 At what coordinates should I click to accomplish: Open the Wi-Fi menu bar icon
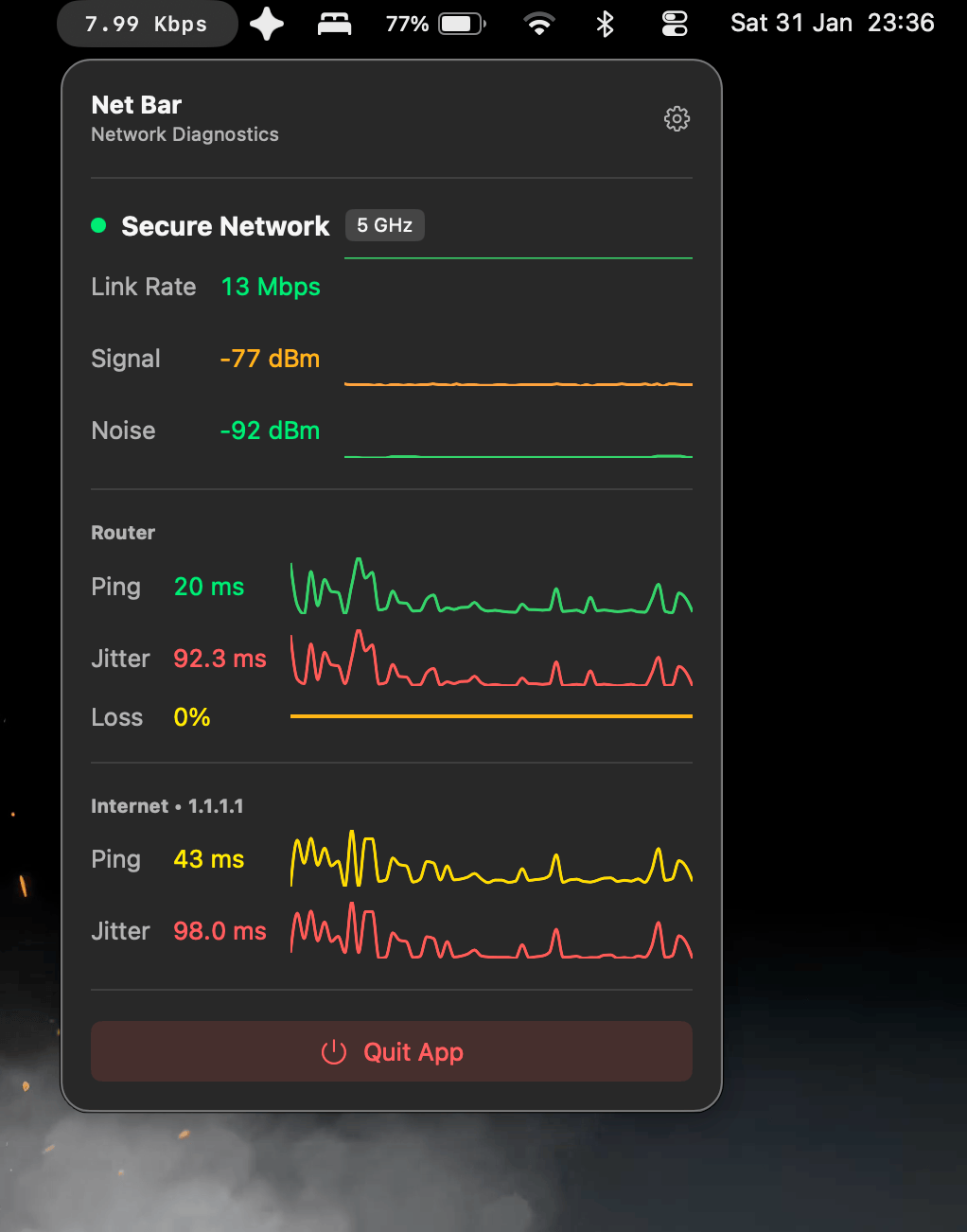click(x=539, y=24)
